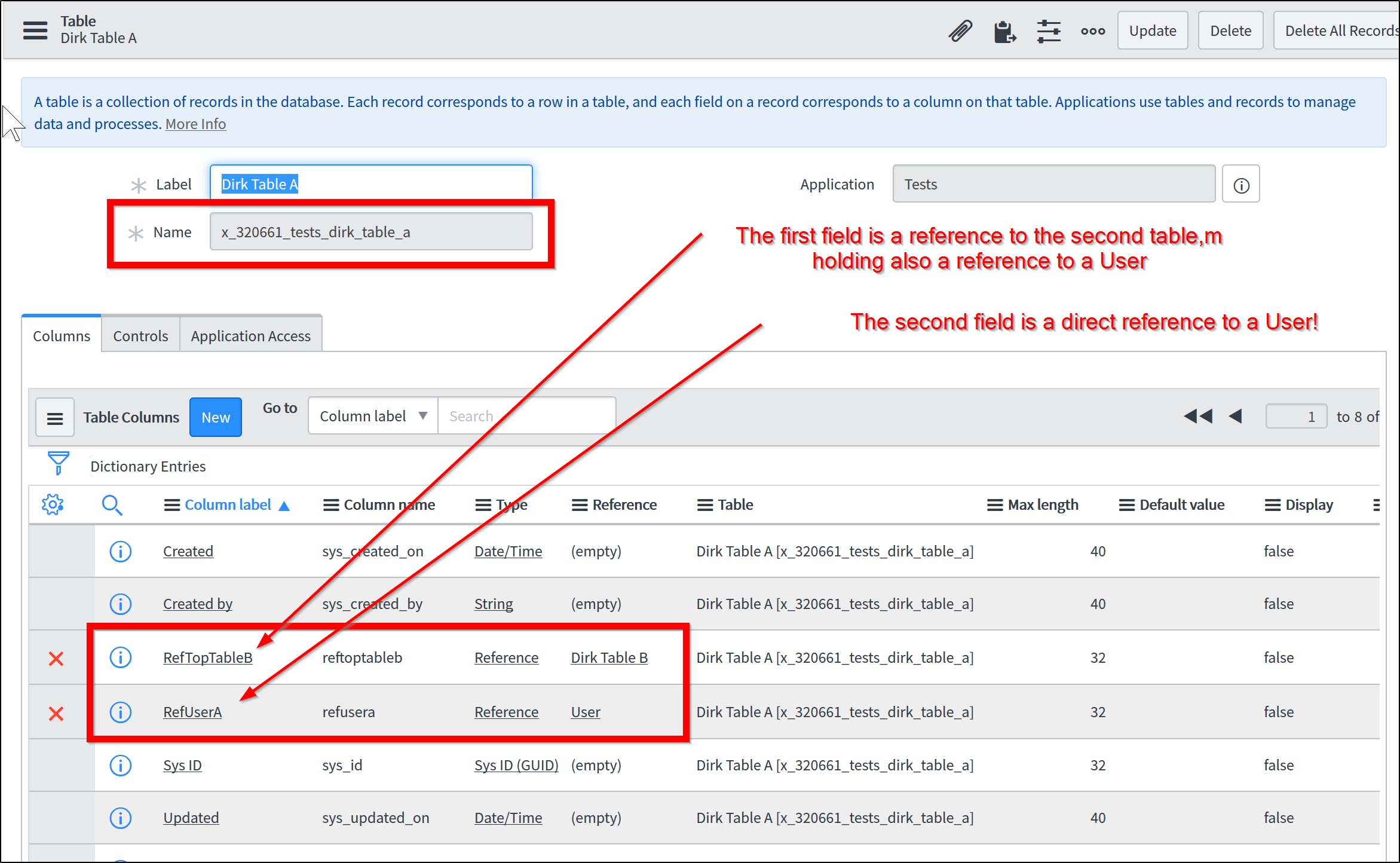Click the Go to Search field

pos(527,416)
